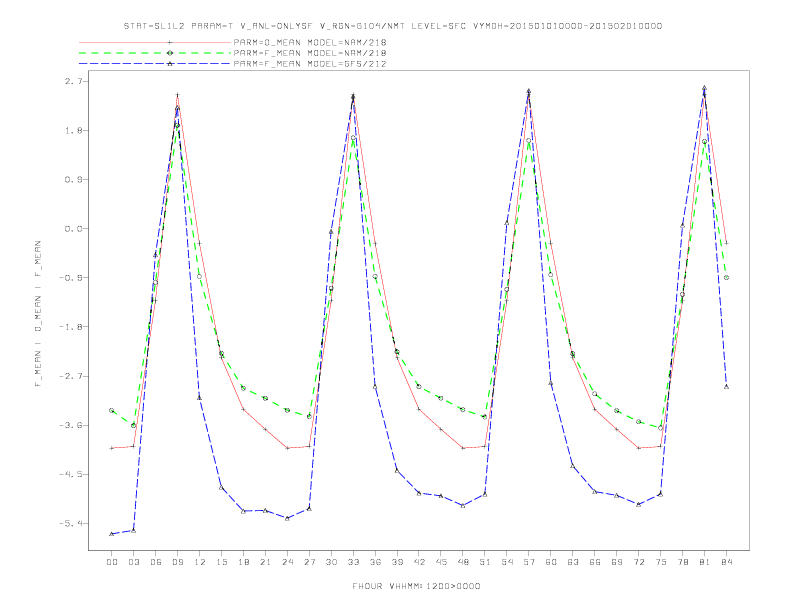Click x-axis forecast hour label 12

coord(200,562)
